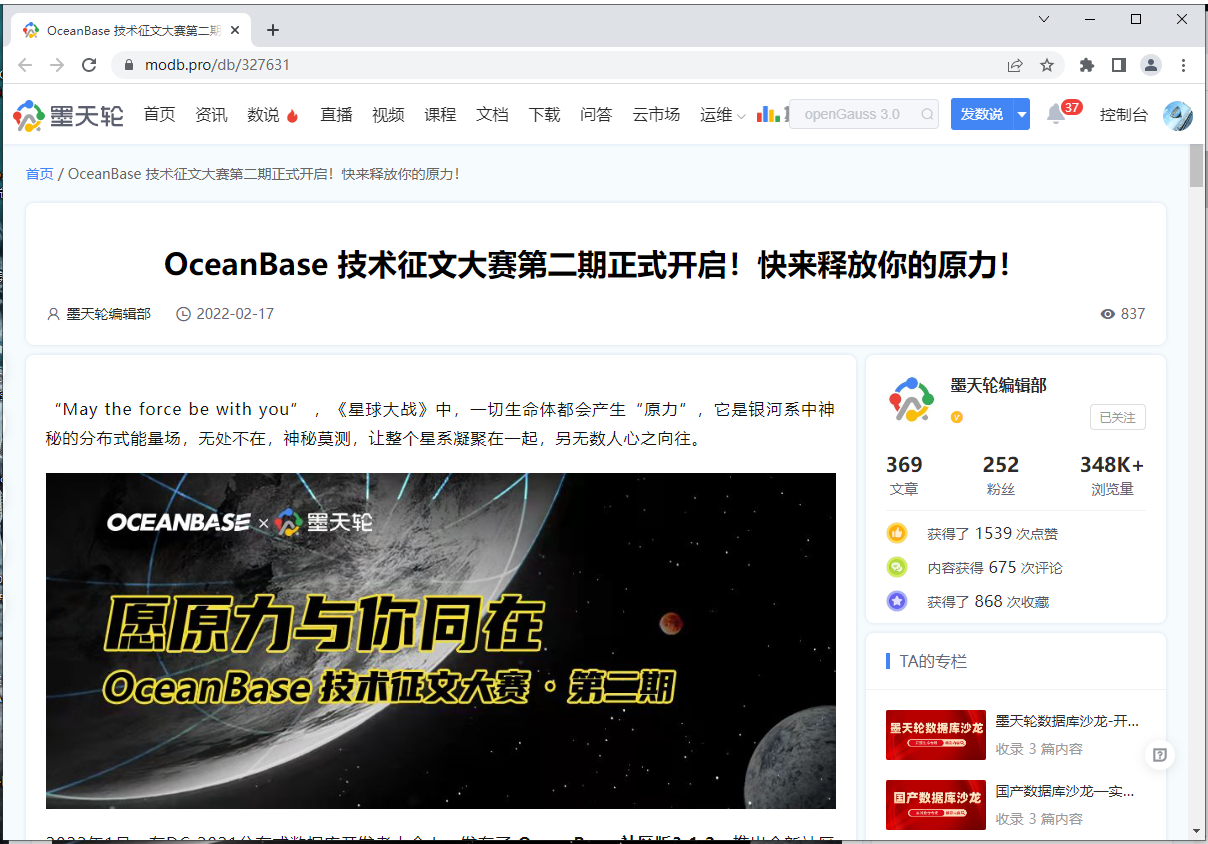
Task: Reload the page
Action: pos(89,65)
